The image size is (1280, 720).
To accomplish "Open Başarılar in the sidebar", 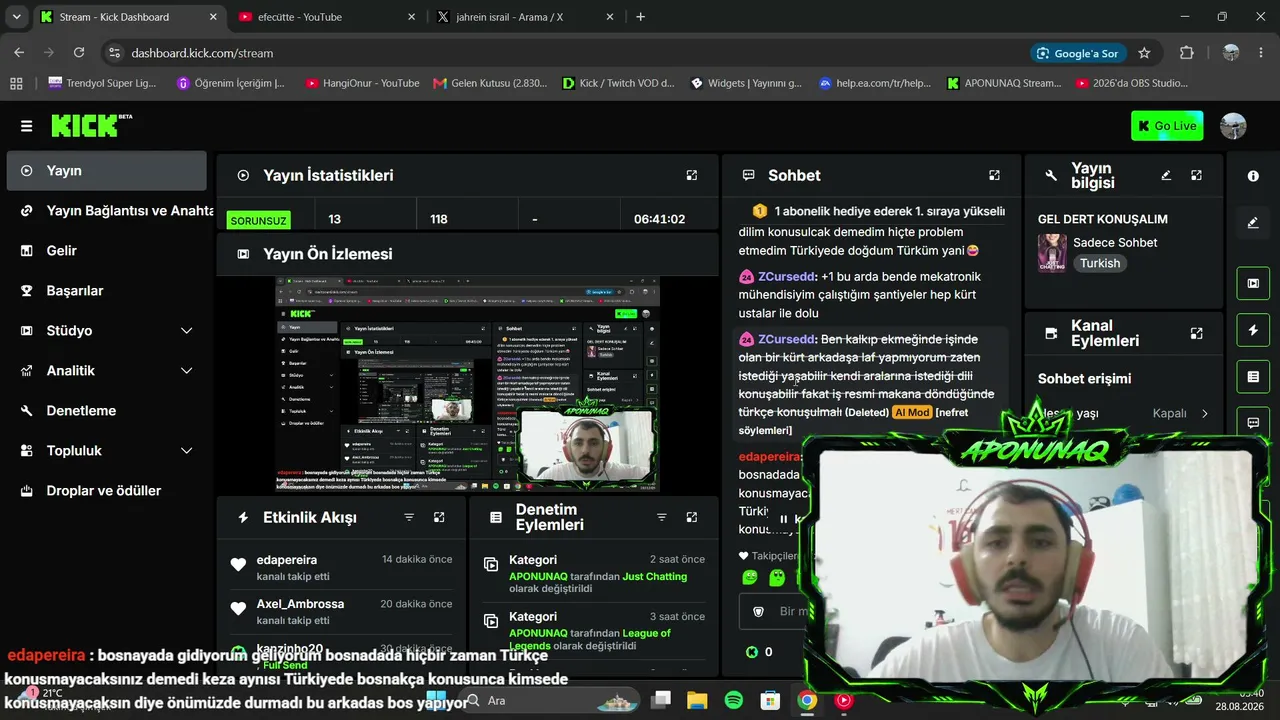I will [x=107, y=291].
